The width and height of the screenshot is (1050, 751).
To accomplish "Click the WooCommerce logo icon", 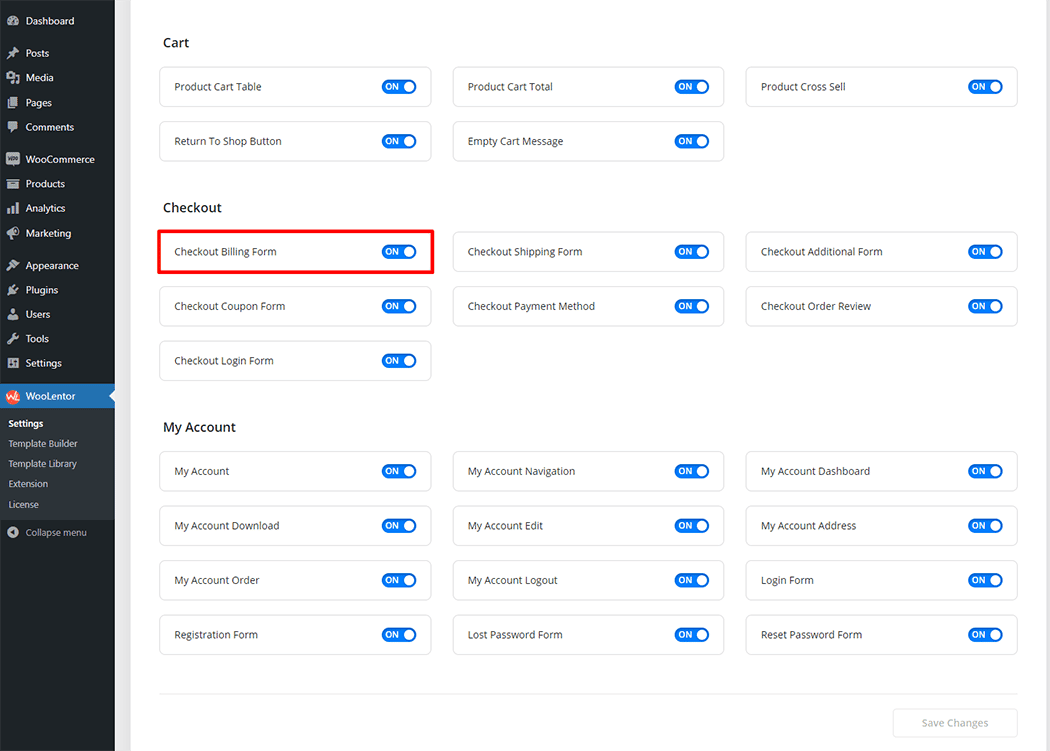I will click(13, 159).
